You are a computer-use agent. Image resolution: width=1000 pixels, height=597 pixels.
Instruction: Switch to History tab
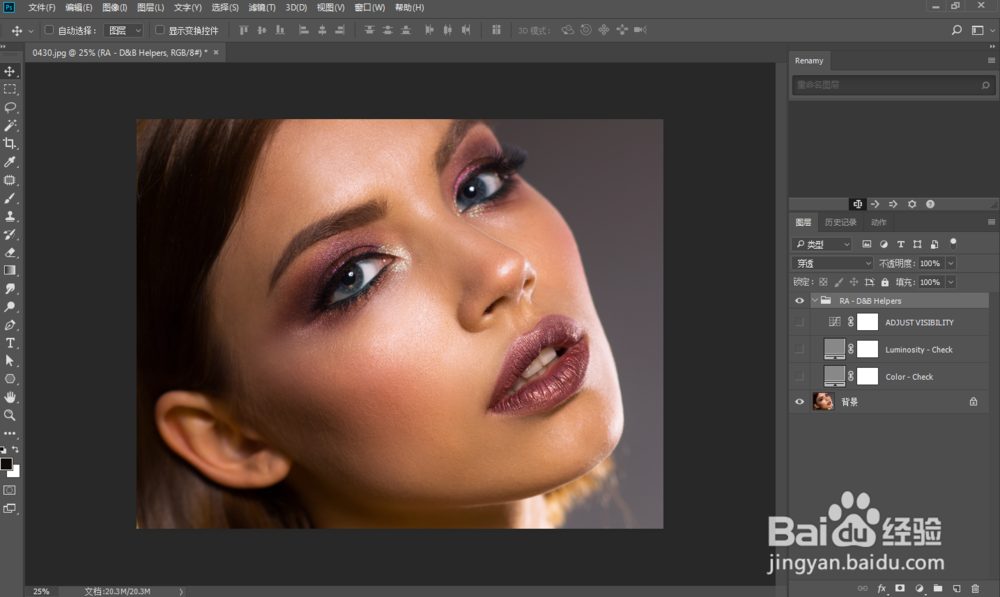(841, 222)
